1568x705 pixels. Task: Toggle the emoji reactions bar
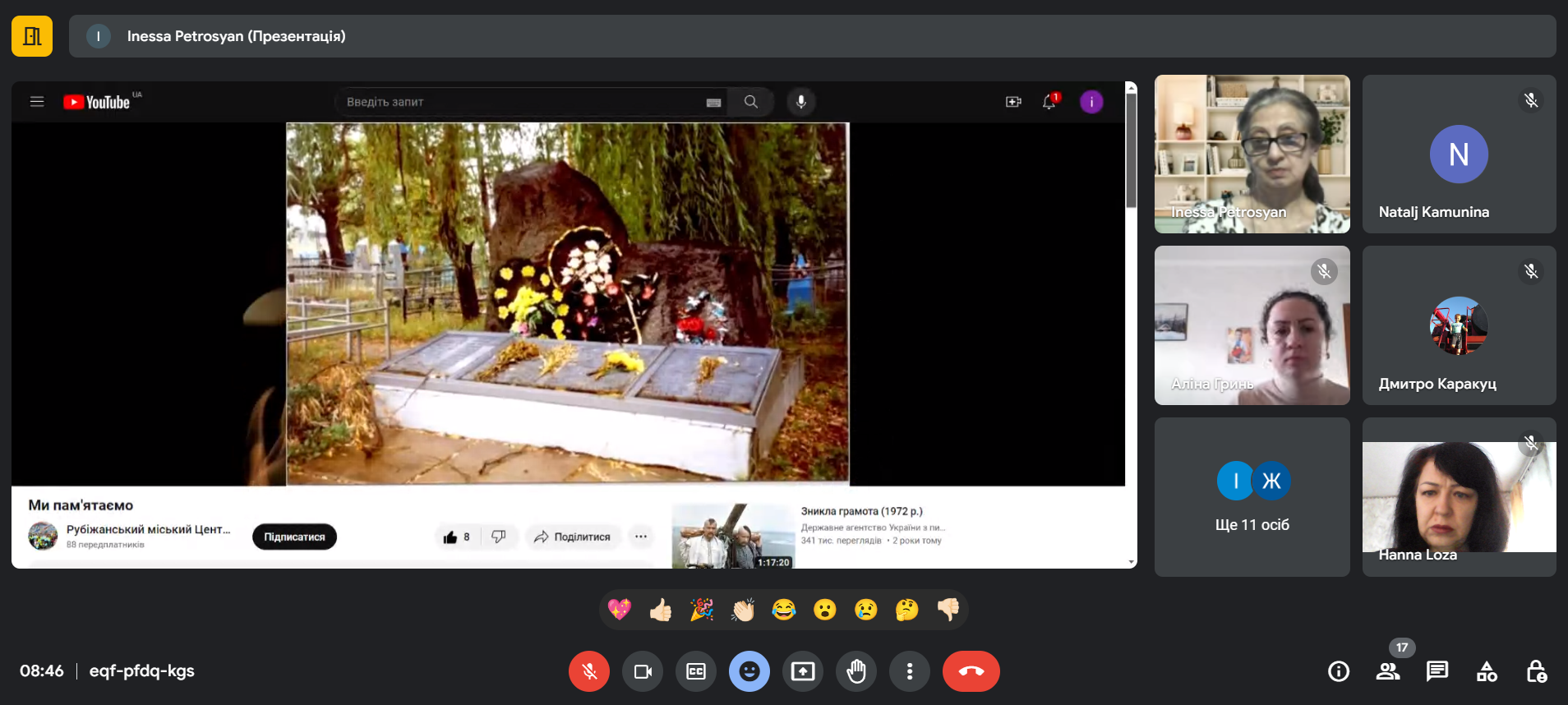tap(749, 671)
